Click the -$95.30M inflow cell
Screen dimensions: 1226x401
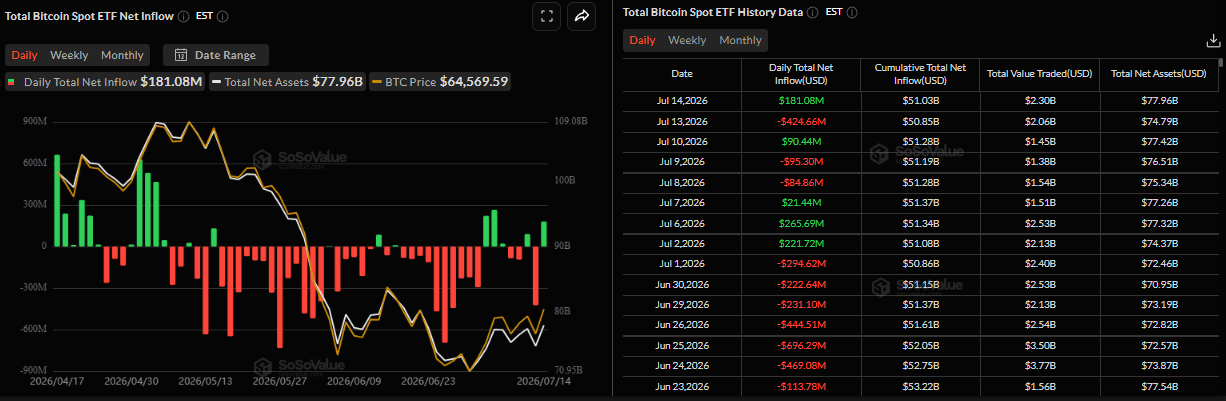(800, 162)
